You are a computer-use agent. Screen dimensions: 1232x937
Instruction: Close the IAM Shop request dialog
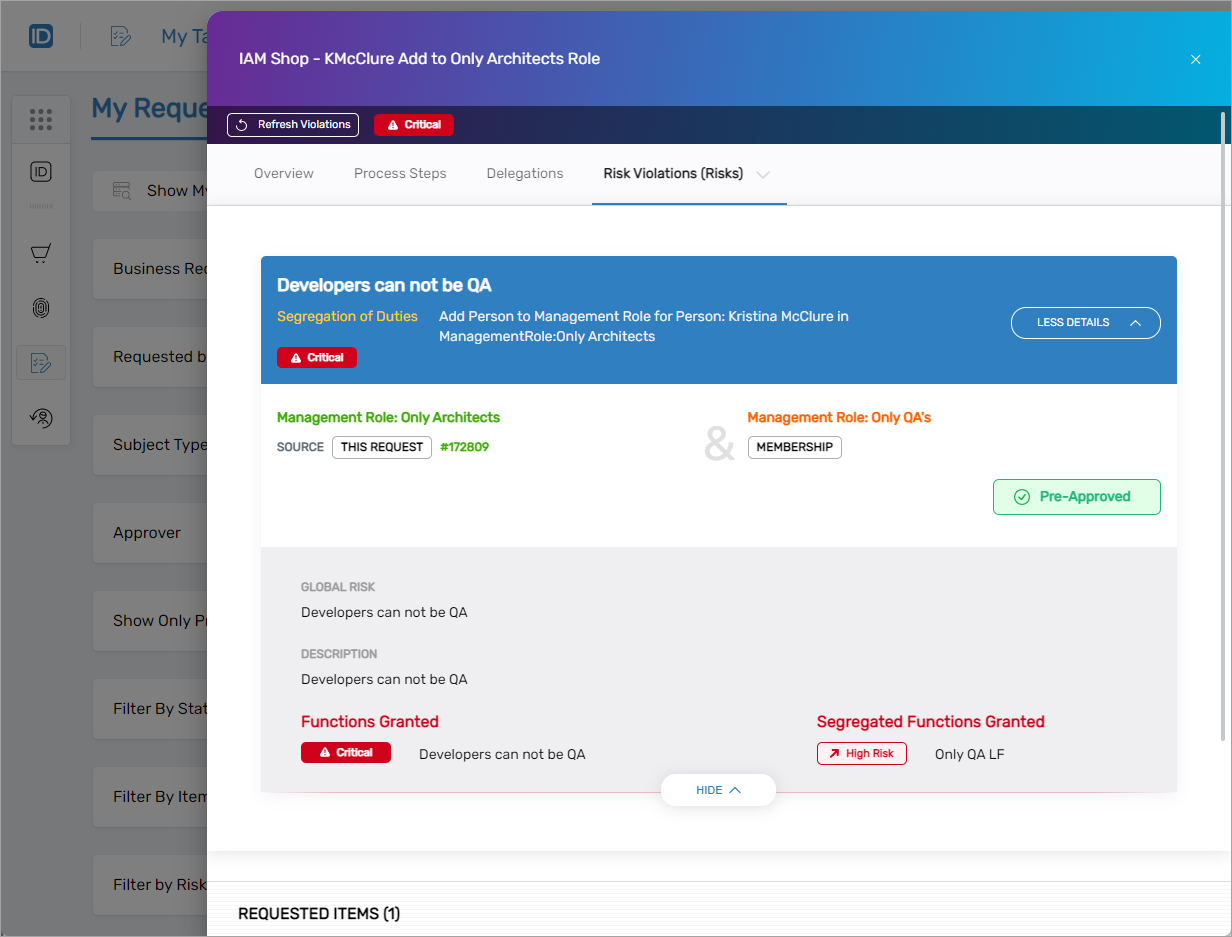[x=1195, y=59]
